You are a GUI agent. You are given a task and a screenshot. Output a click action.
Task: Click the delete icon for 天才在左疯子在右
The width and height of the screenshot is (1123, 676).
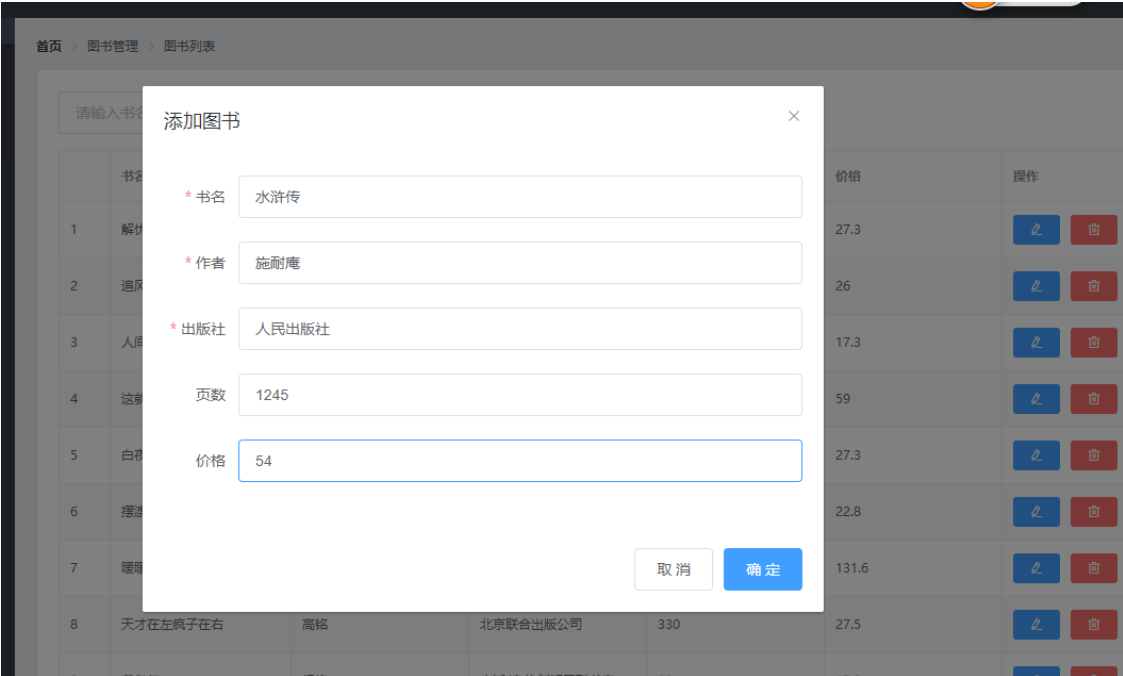[1096, 624]
